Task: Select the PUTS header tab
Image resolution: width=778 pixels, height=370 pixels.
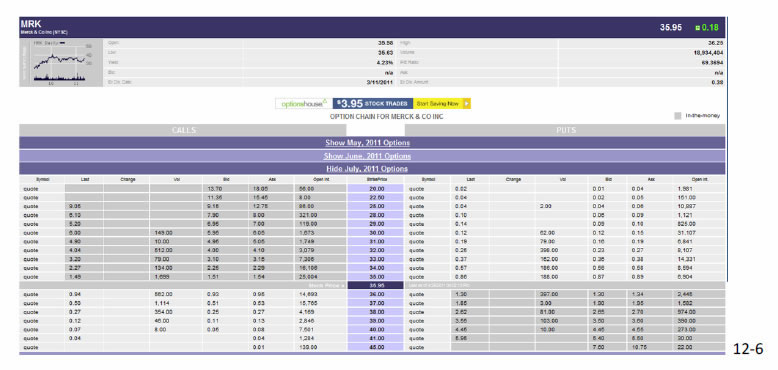Action: click(x=565, y=130)
